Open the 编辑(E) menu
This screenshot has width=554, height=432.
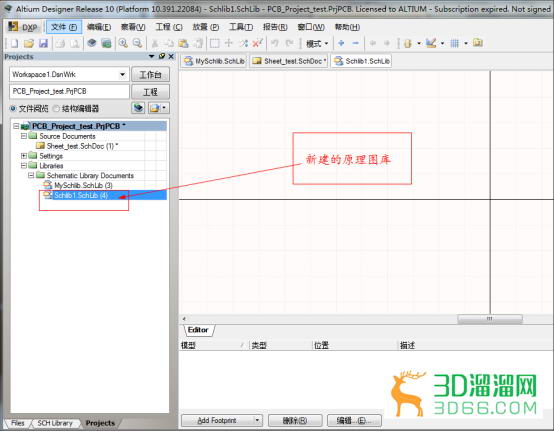(99, 27)
